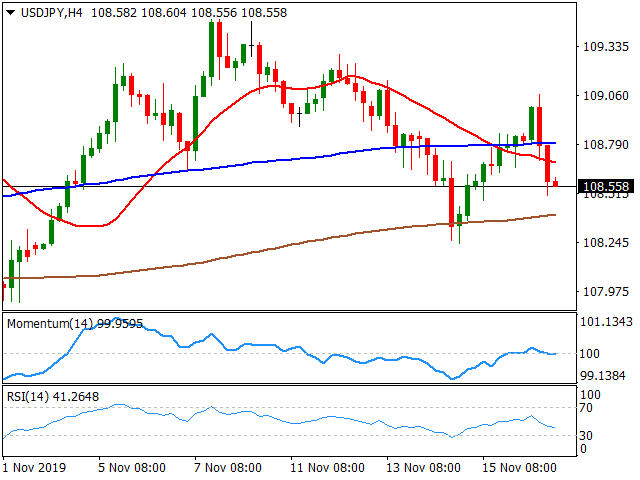Click the 108.790 price axis label
640x480 pixels.
(606, 145)
